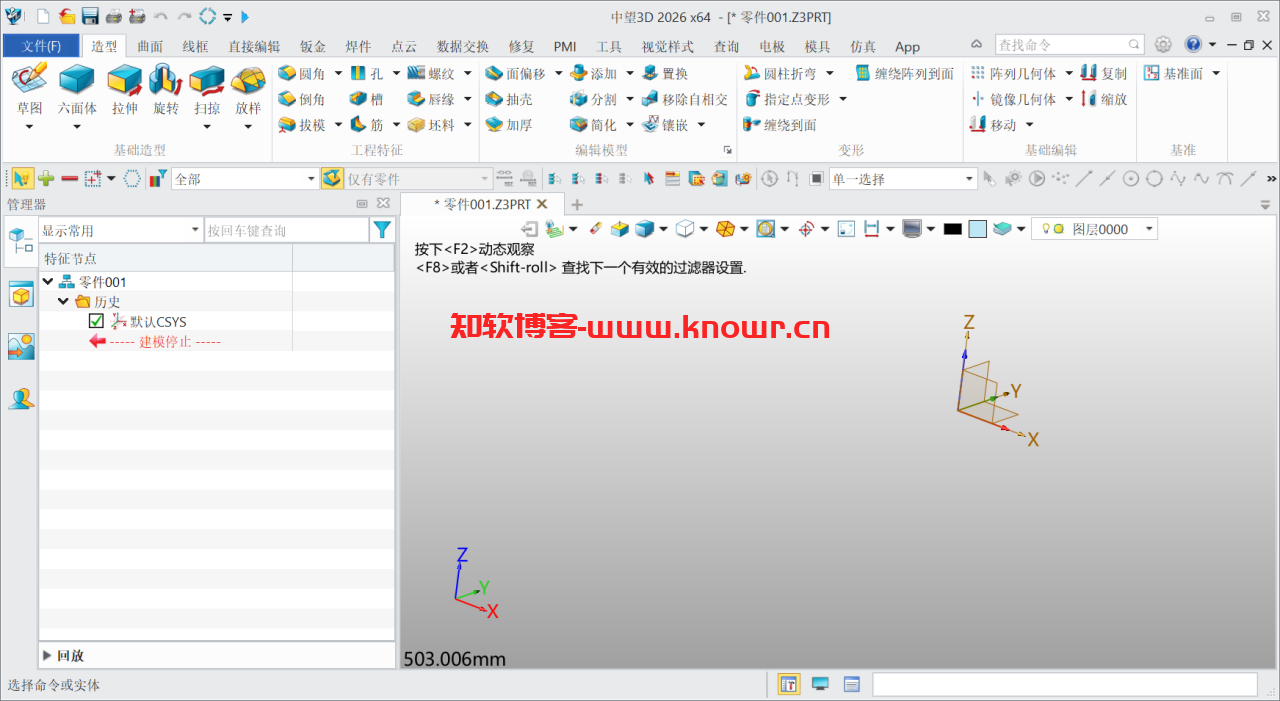The image size is (1280, 701).
Task: Apply 圆角 fillet feature
Action: [302, 74]
